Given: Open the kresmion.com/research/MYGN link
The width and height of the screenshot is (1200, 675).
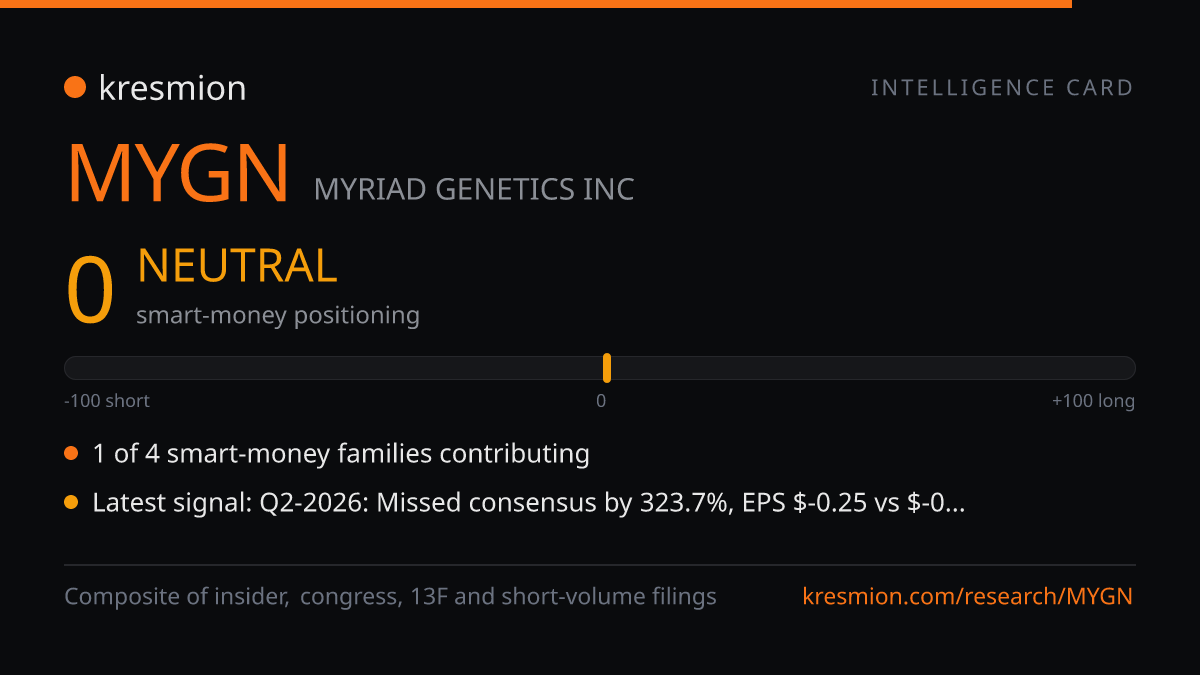Looking at the screenshot, I should pos(968,597).
